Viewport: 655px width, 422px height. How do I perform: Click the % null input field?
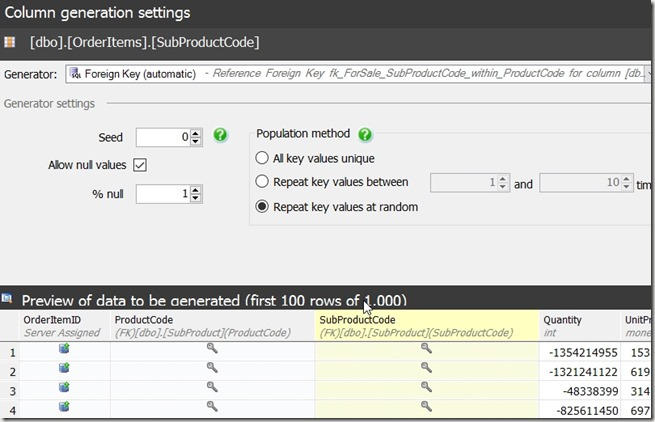160,194
